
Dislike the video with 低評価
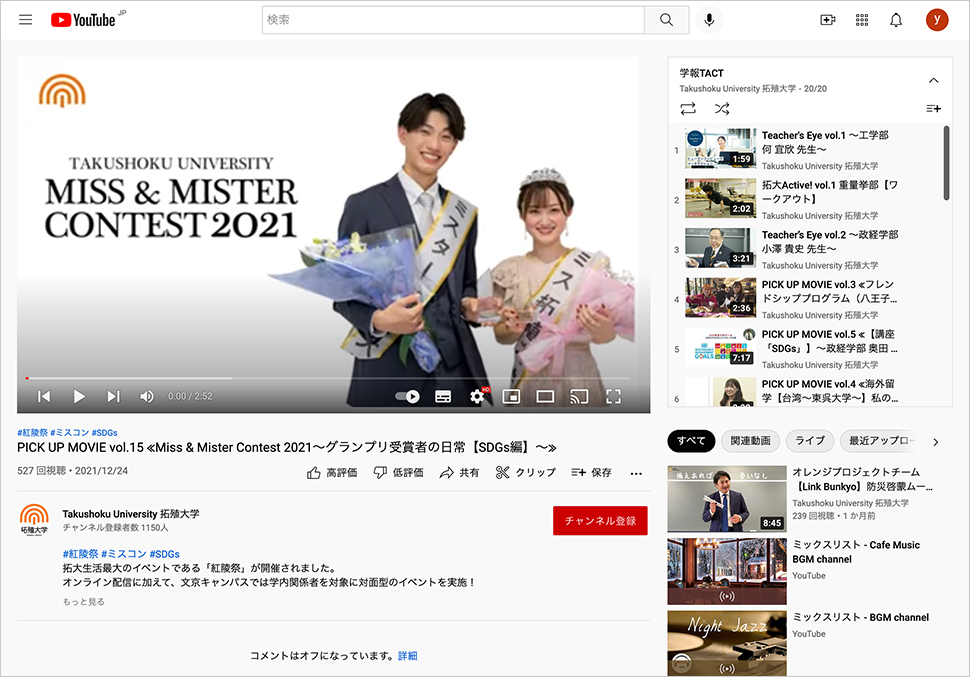pyautogui.click(x=399, y=473)
